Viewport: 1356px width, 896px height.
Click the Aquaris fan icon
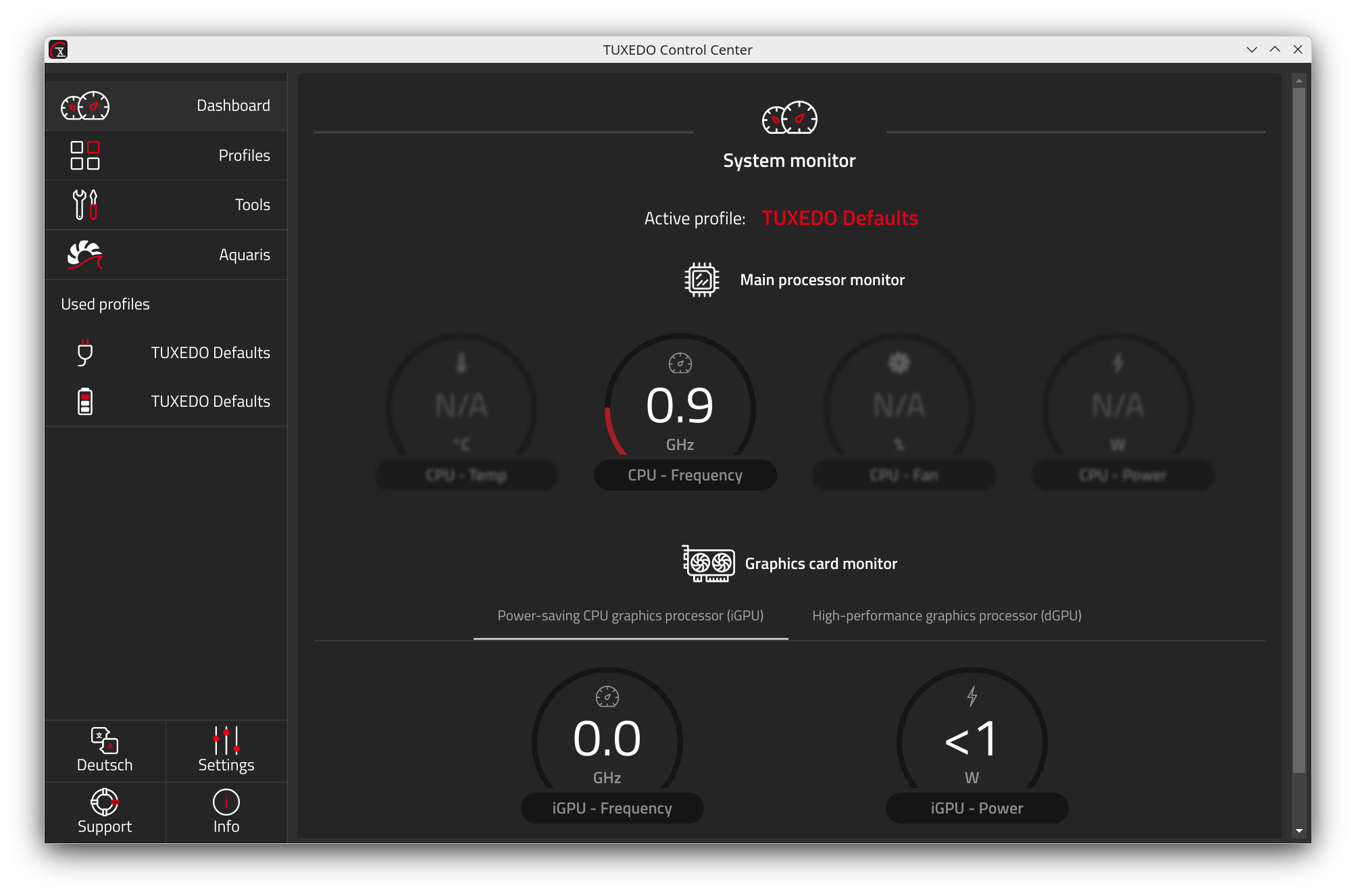[x=85, y=255]
